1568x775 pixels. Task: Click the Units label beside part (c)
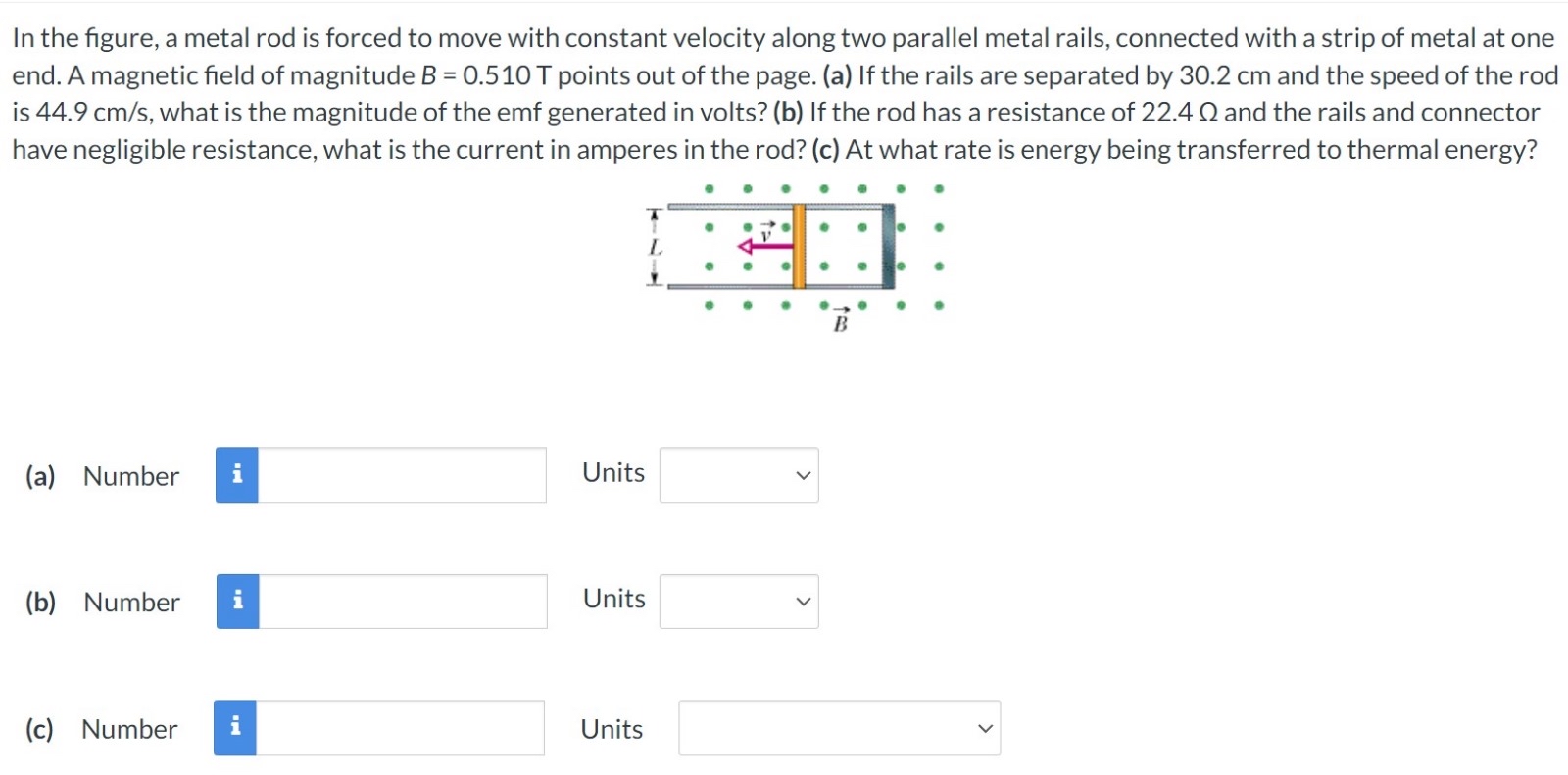tap(612, 729)
